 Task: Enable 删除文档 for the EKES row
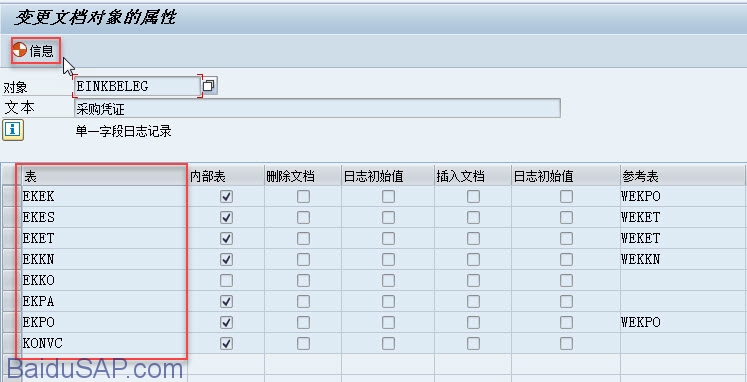(303, 217)
